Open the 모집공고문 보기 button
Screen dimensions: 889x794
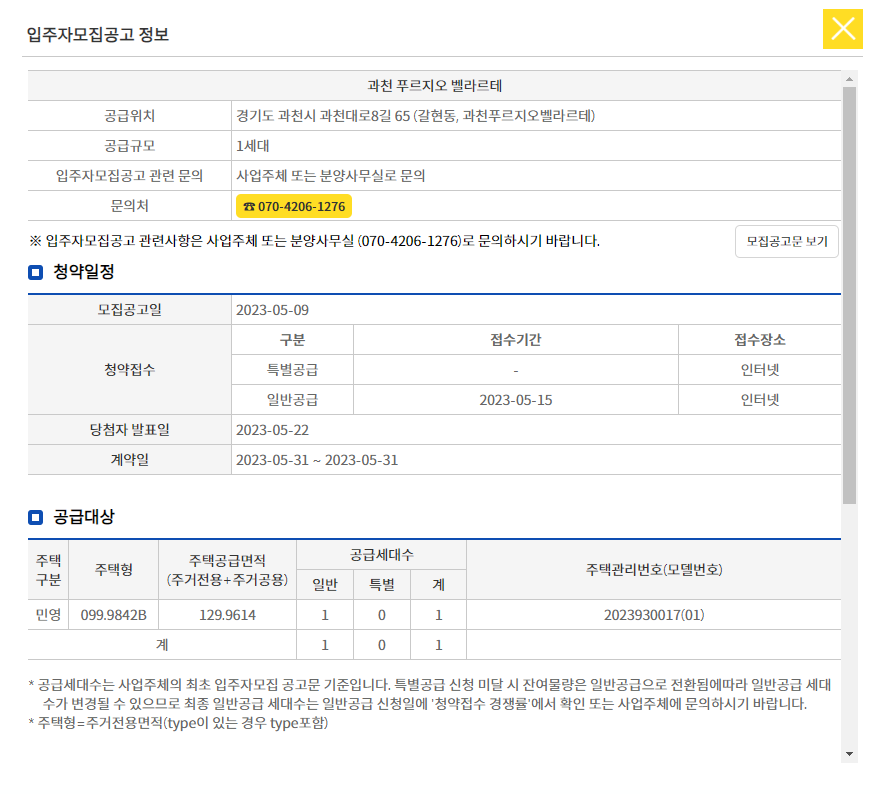click(x=786, y=241)
